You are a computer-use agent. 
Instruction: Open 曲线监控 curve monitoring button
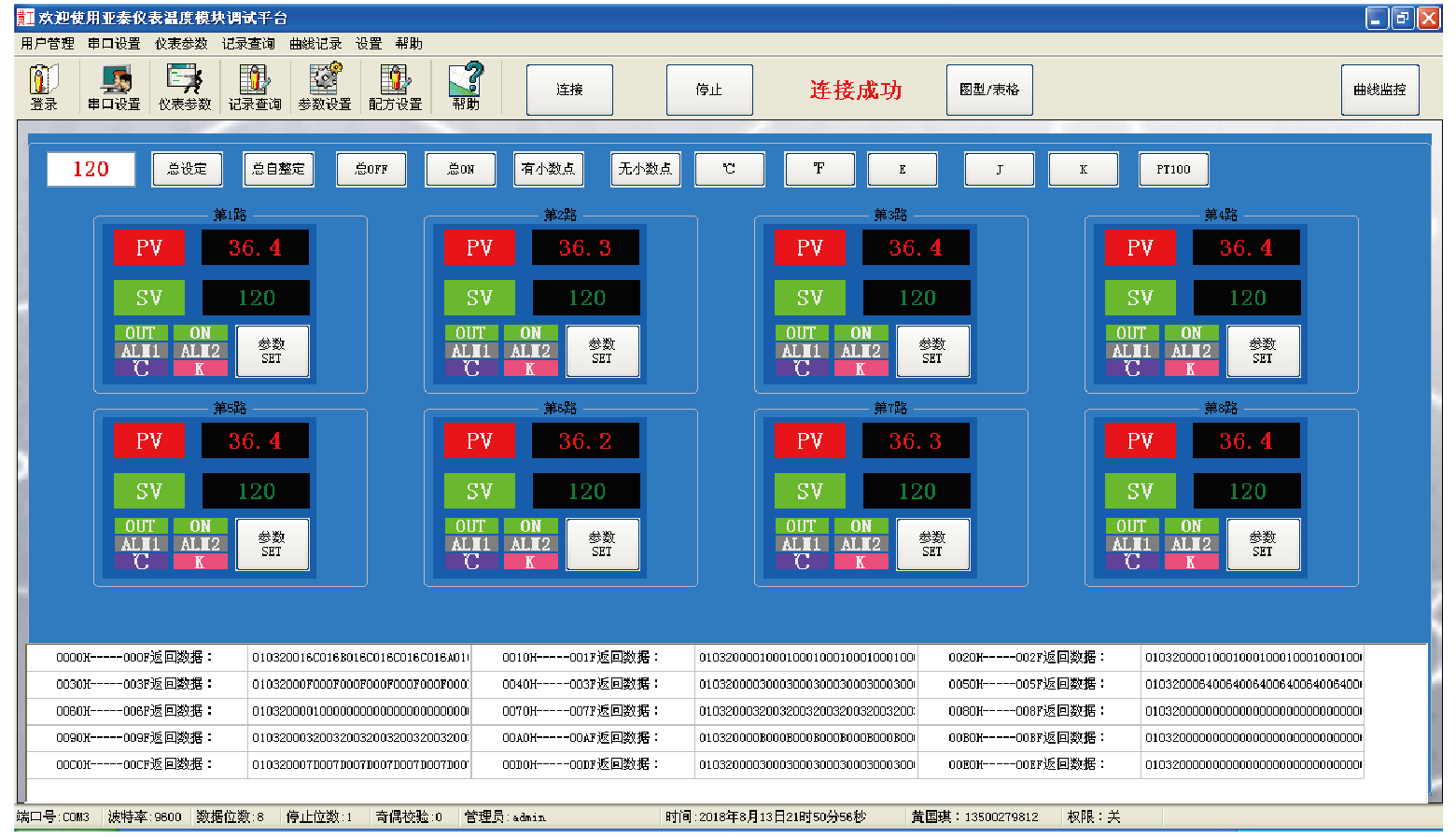[1379, 90]
